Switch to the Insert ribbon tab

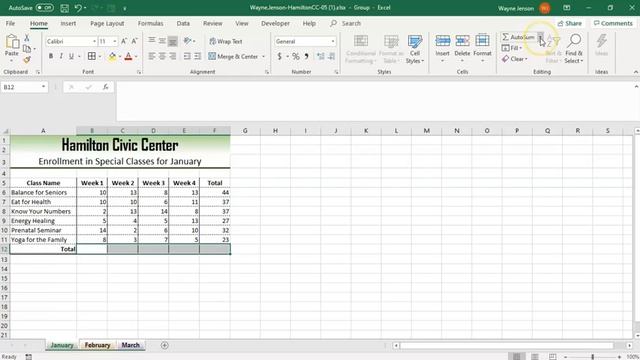click(x=68, y=23)
